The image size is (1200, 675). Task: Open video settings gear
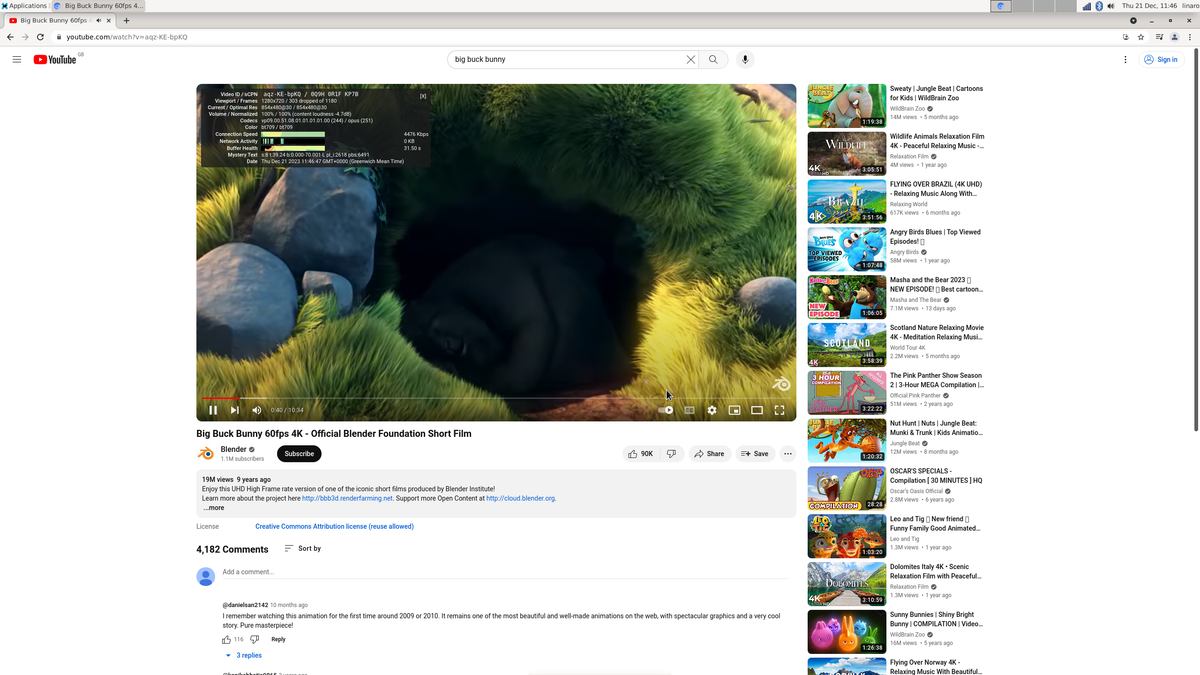click(712, 410)
